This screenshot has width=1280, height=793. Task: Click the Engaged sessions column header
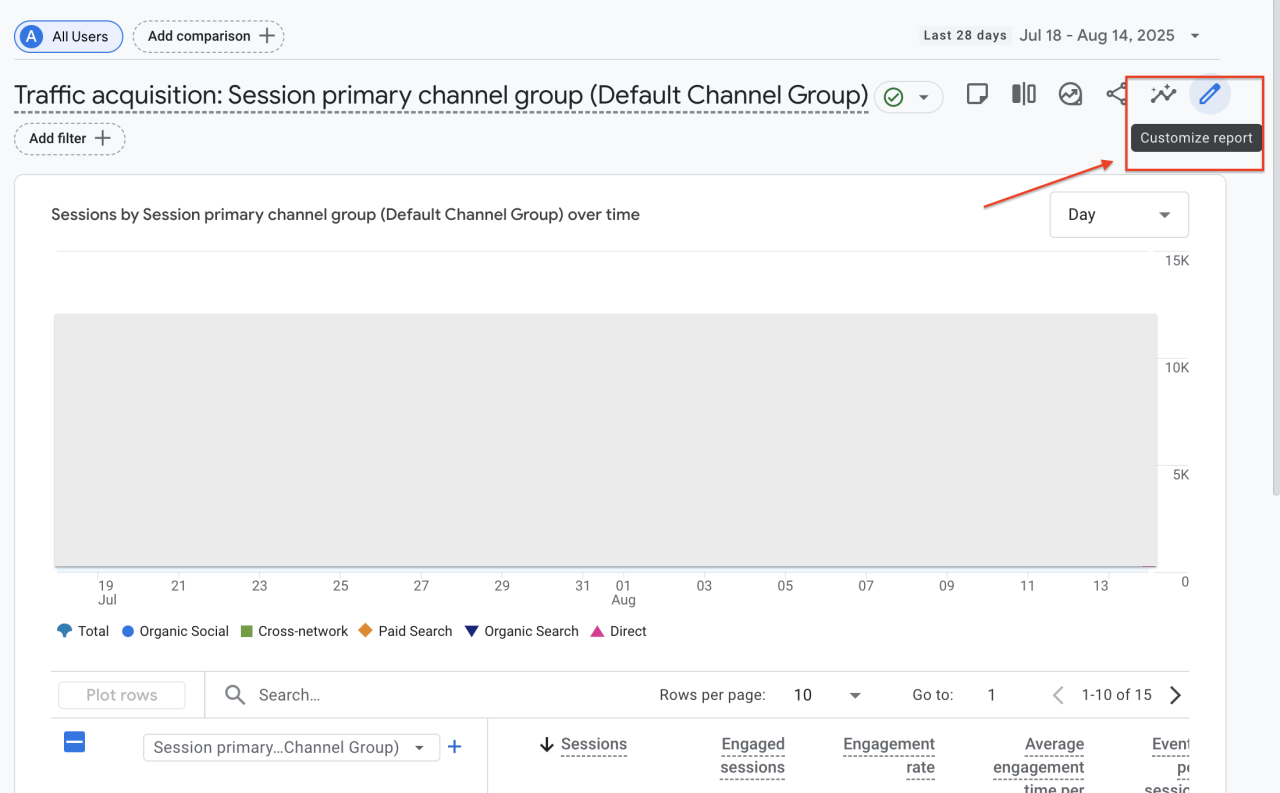tap(752, 756)
